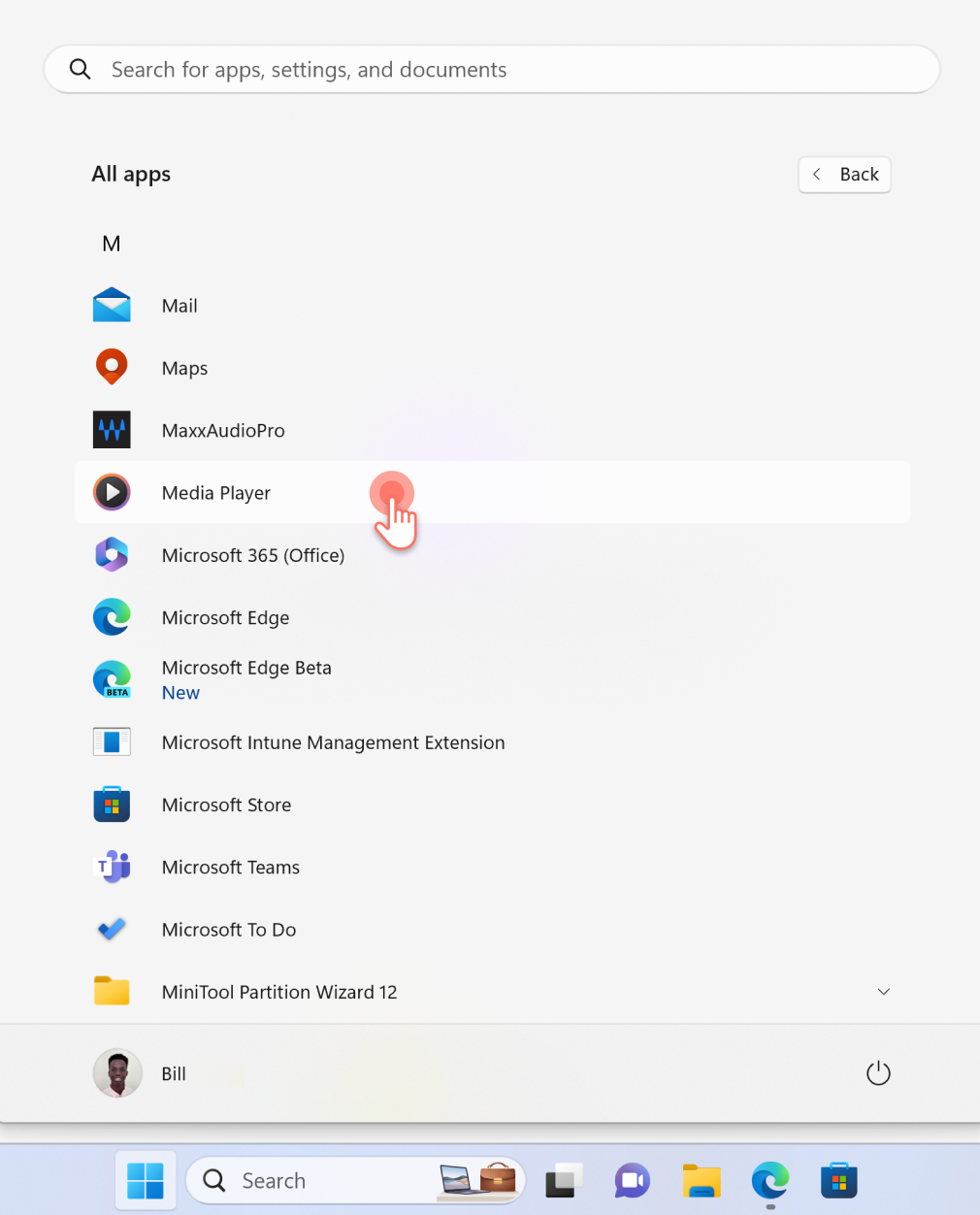Open Task View on the taskbar
Screen dimensions: 980x1215
(x=564, y=1181)
